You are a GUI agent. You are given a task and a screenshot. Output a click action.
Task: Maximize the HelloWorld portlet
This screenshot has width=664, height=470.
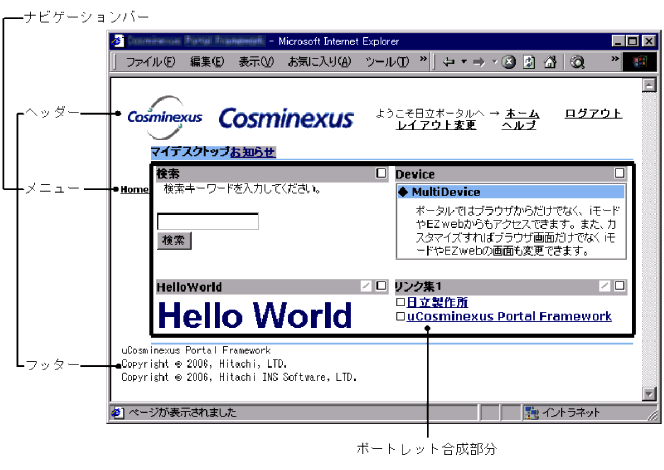pos(381,286)
